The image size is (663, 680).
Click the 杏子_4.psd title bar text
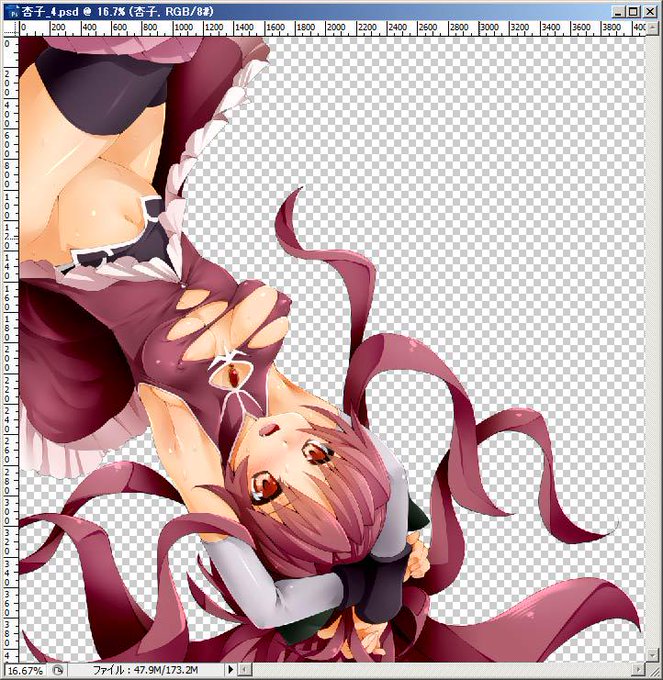117,11
